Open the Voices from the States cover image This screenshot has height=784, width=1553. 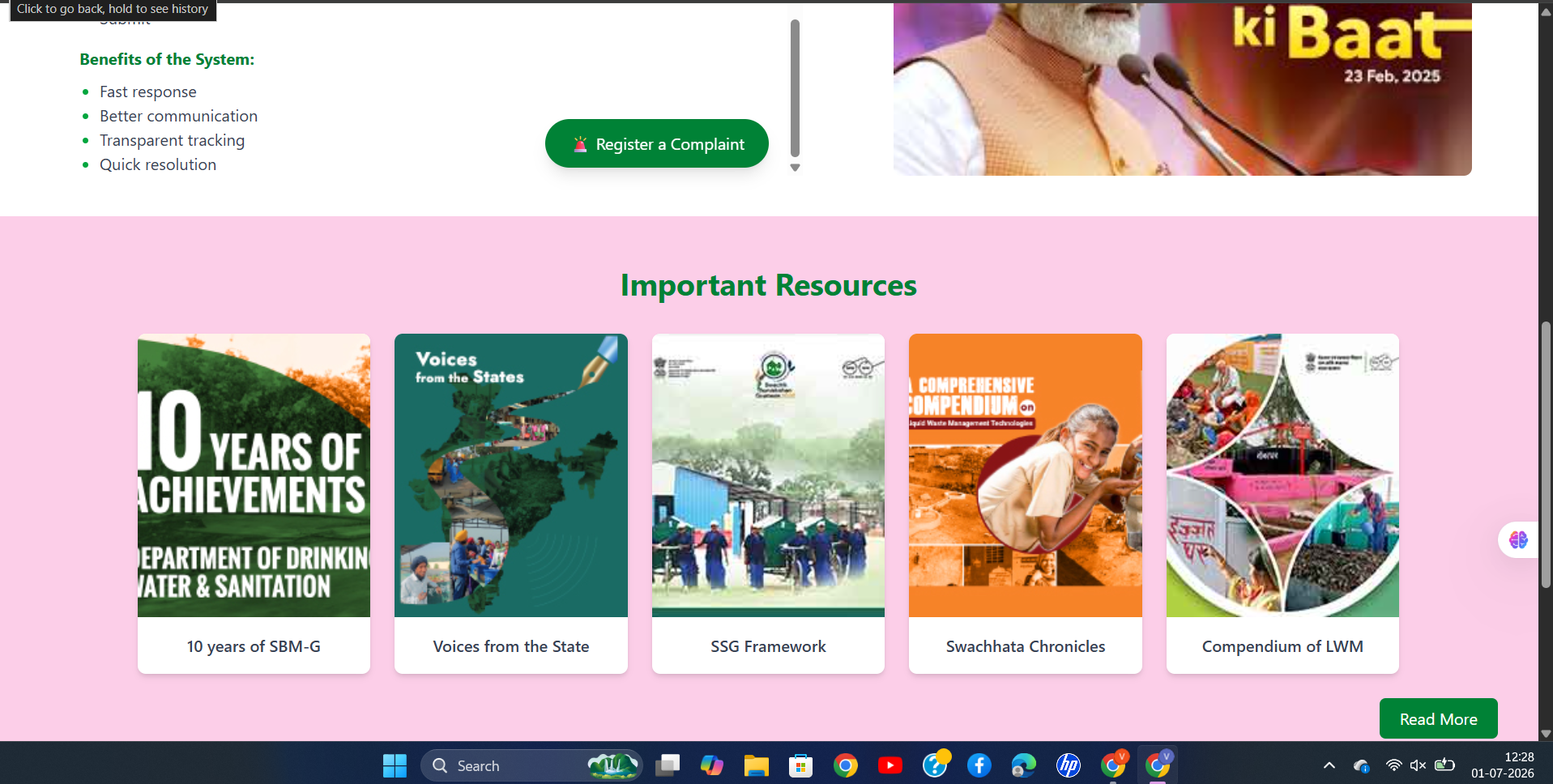(x=511, y=475)
